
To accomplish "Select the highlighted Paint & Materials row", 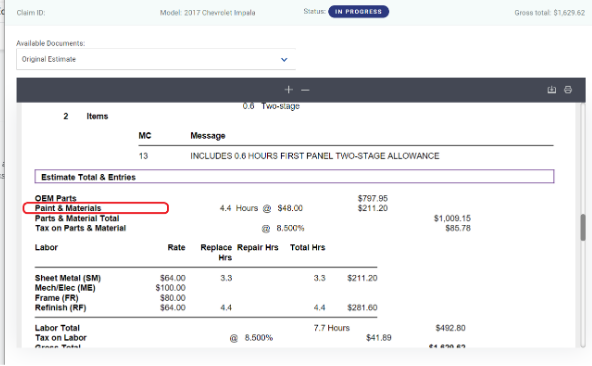I will tap(96, 208).
